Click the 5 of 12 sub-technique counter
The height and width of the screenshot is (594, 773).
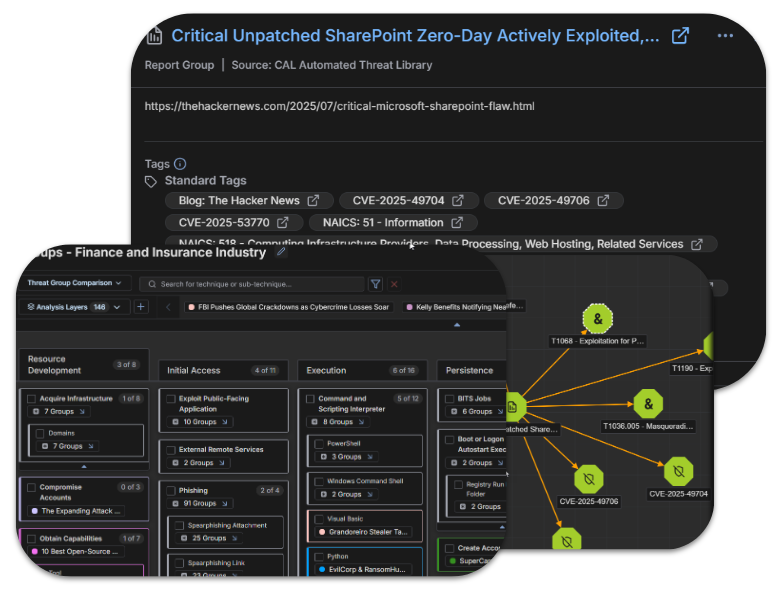click(x=408, y=398)
